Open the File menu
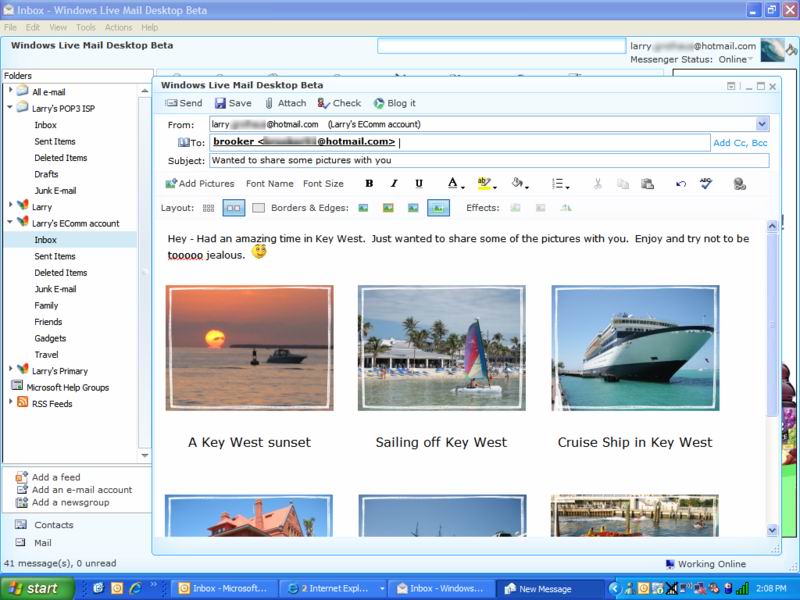The width and height of the screenshot is (800, 600). (x=10, y=28)
